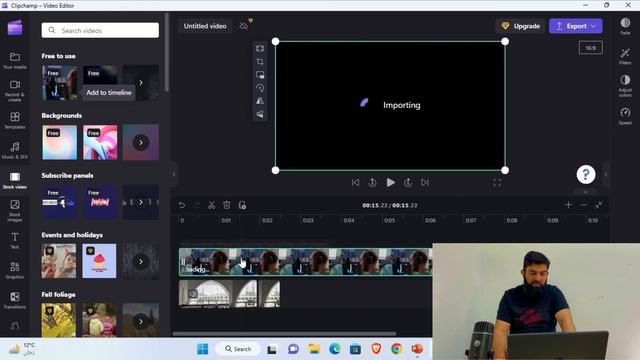Screen dimensions: 640x360
Task: Focus the Search videos field
Action: [100, 30]
